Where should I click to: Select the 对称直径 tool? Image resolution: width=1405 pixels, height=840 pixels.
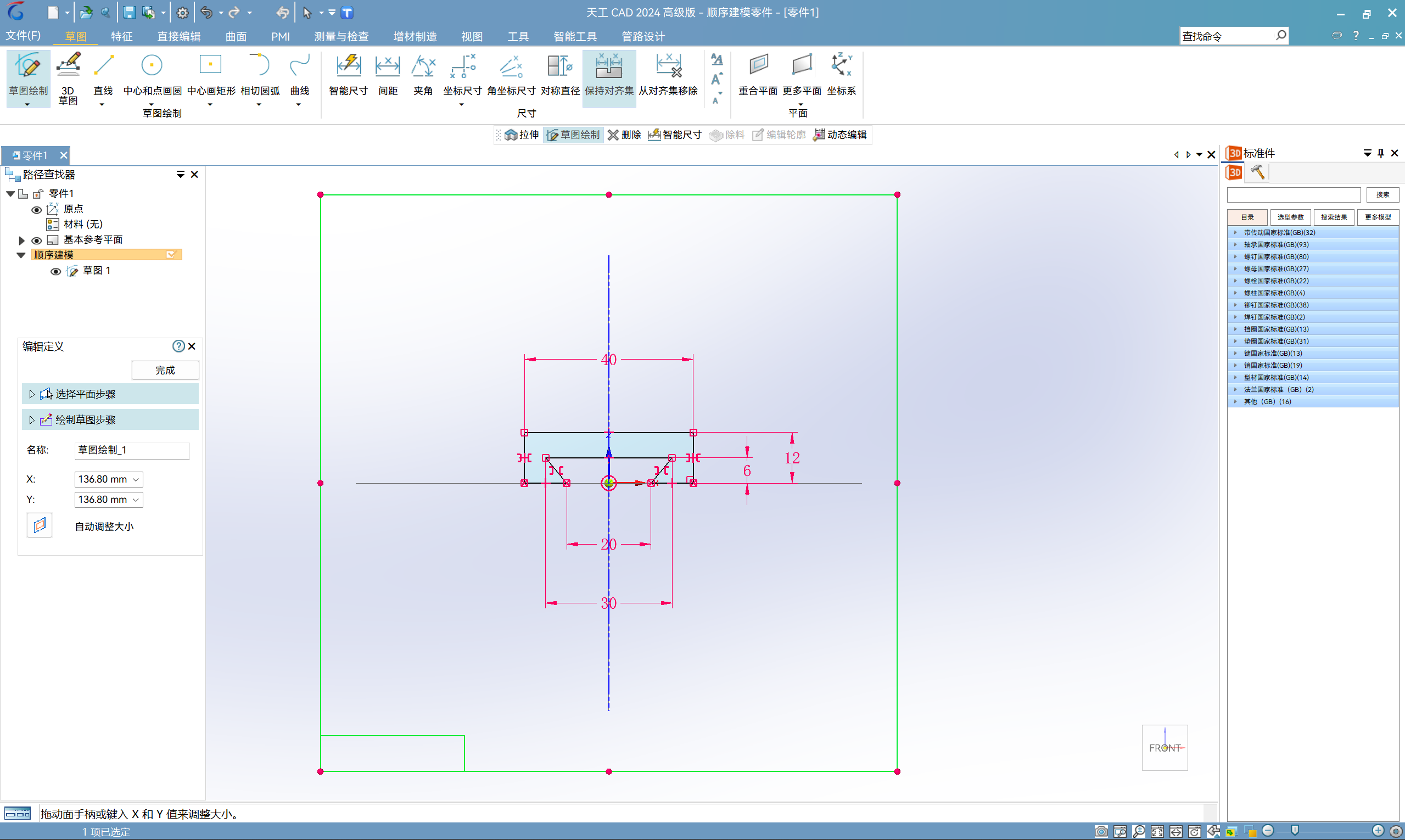point(560,75)
